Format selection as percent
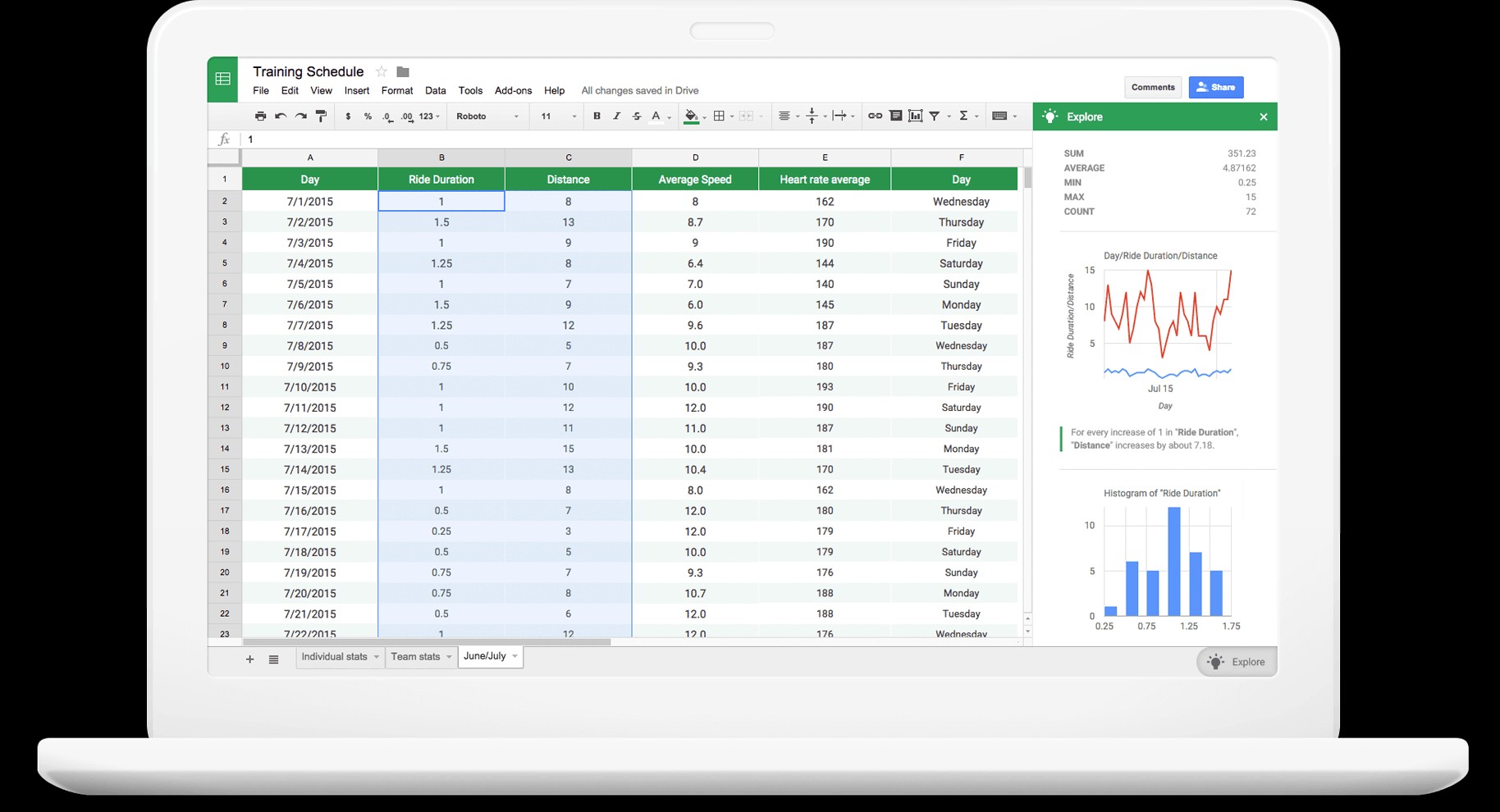Image resolution: width=1500 pixels, height=812 pixels. tap(367, 116)
